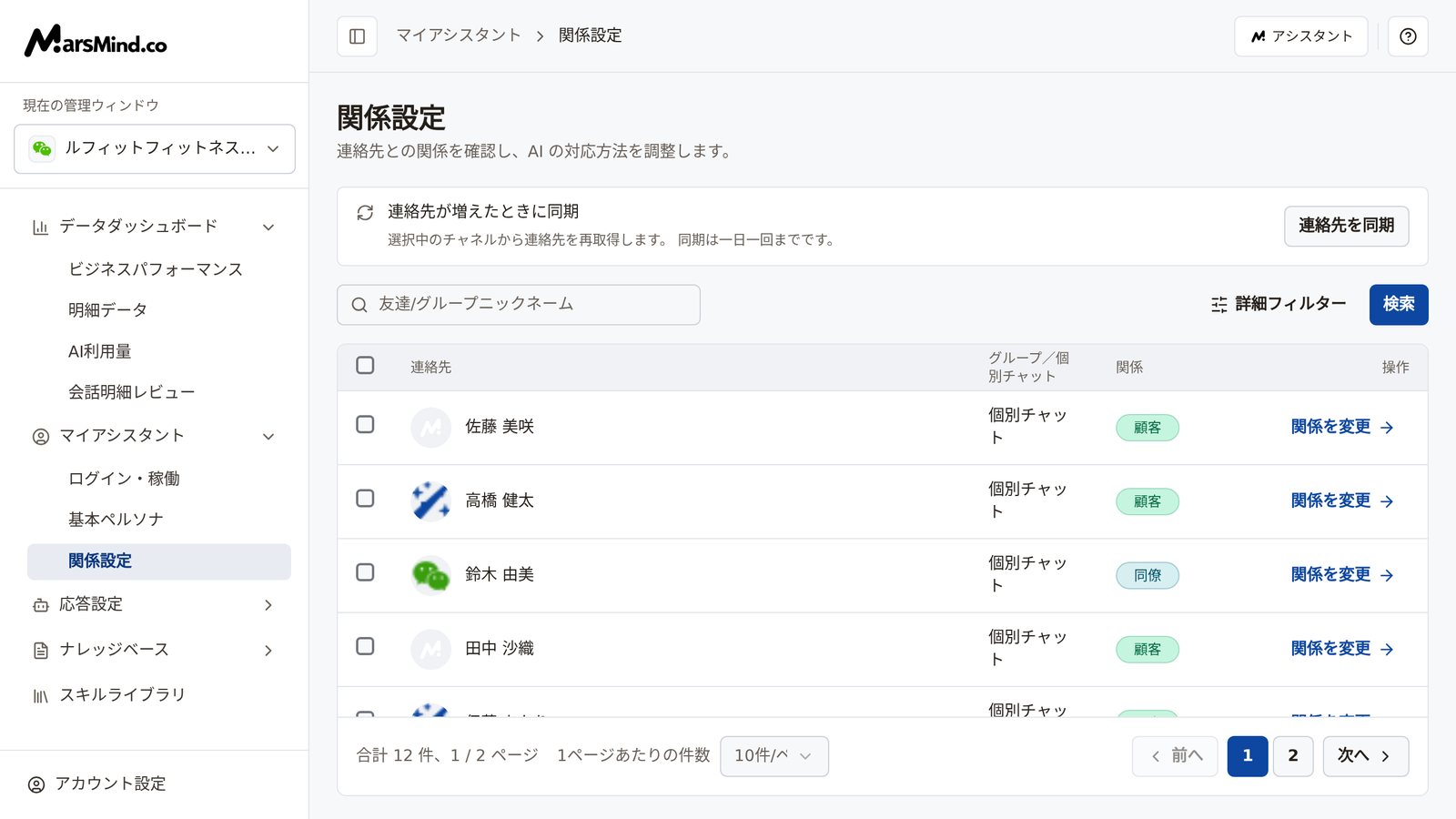The width and height of the screenshot is (1456, 819).
Task: Expand the ナレッジベース section chevron
Action: coord(268,651)
